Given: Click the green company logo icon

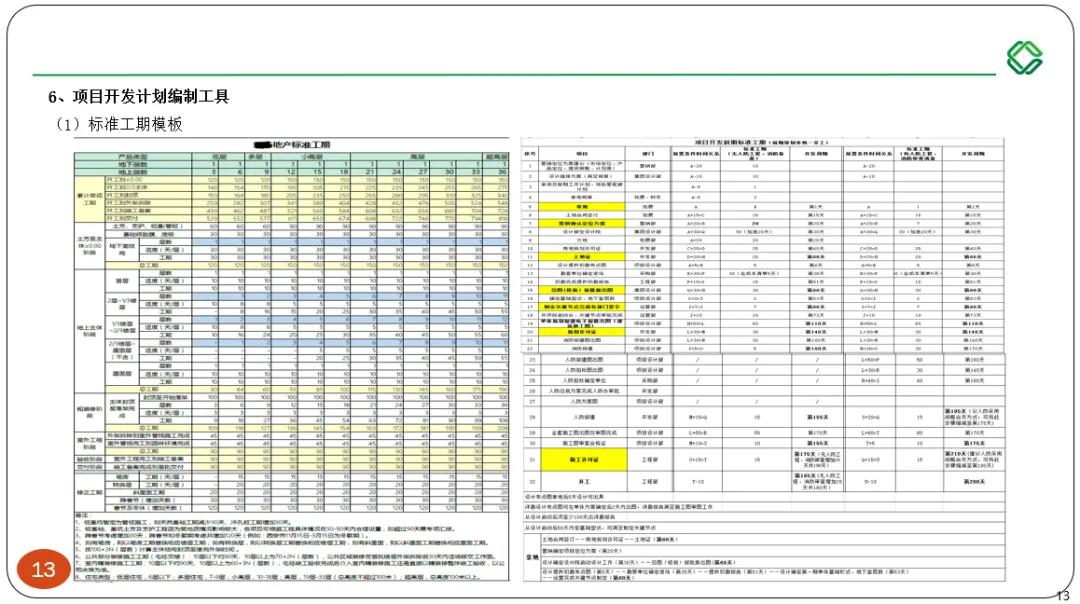Looking at the screenshot, I should coord(1024,57).
